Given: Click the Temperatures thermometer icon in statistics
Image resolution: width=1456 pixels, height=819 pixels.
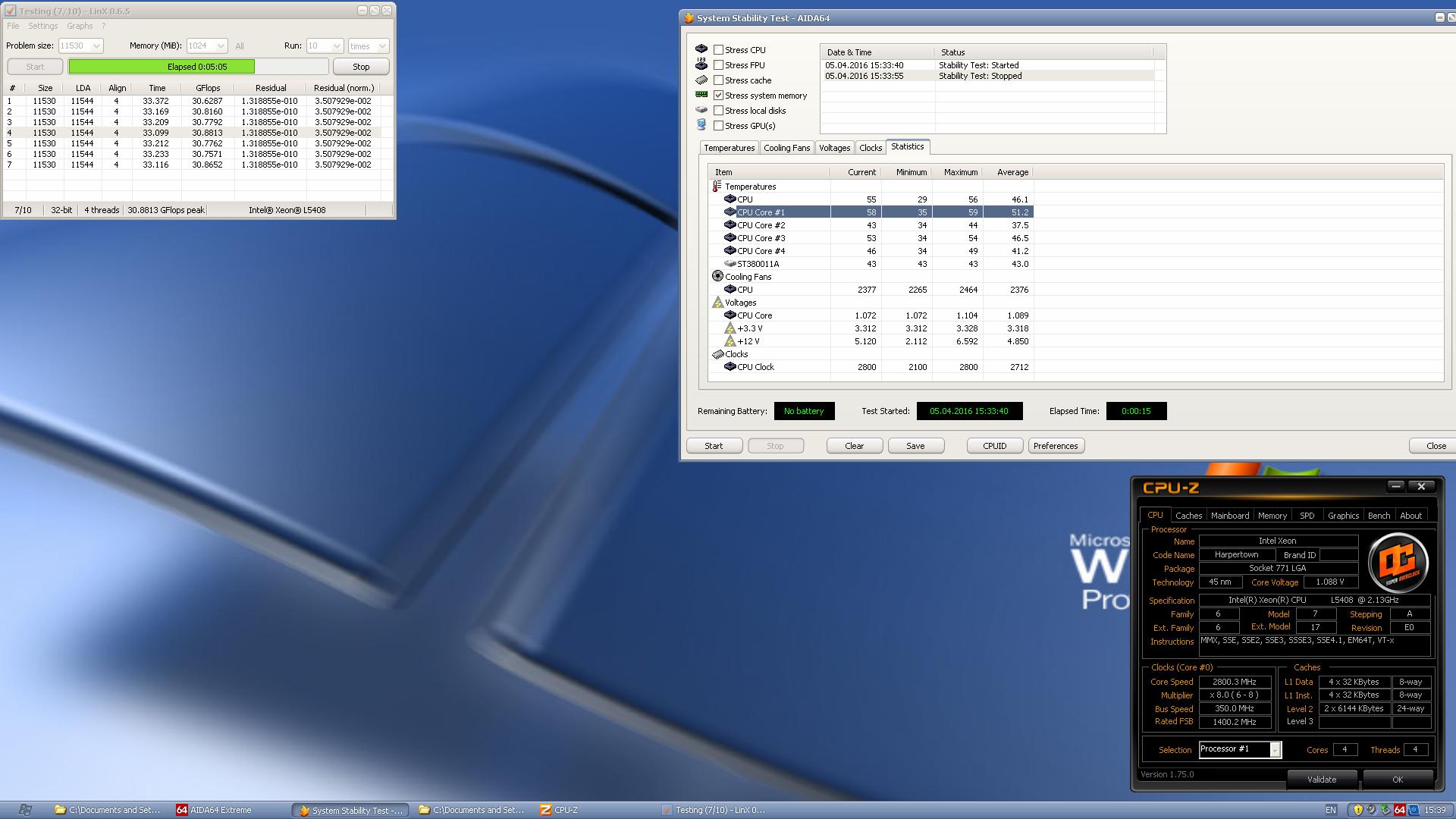Looking at the screenshot, I should coord(717,187).
